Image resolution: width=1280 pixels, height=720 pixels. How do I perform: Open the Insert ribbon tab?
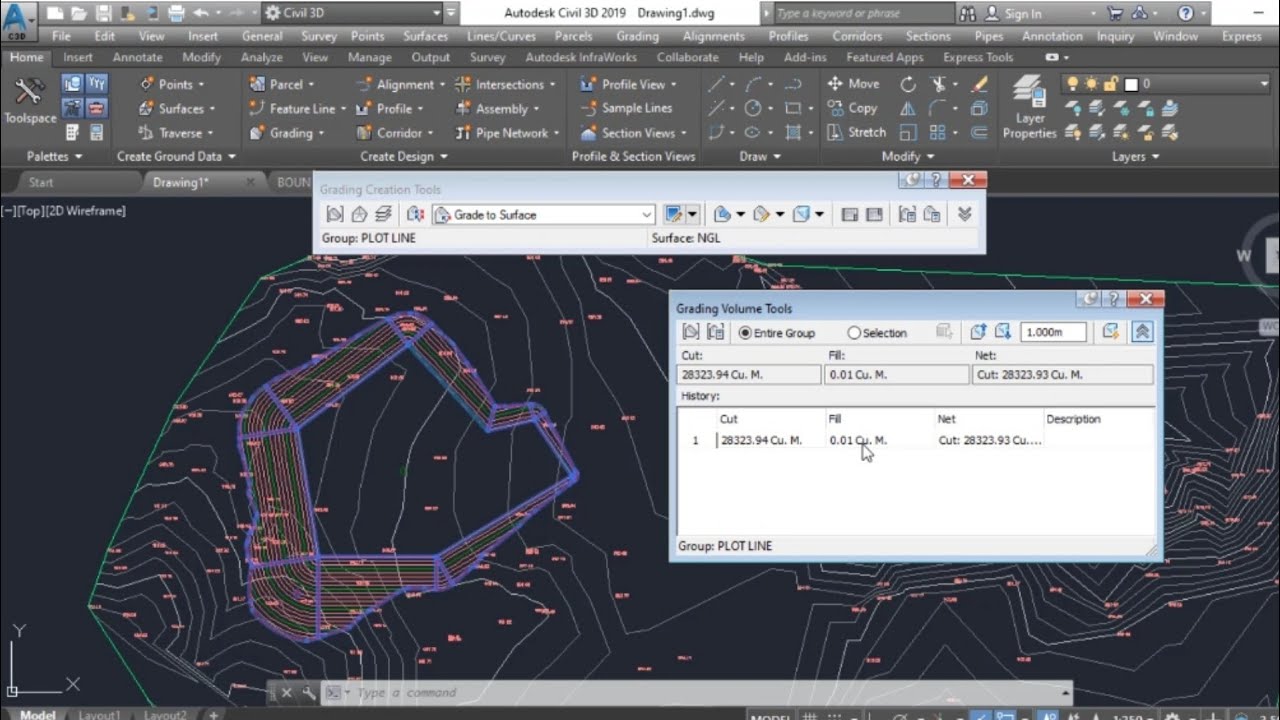[78, 57]
